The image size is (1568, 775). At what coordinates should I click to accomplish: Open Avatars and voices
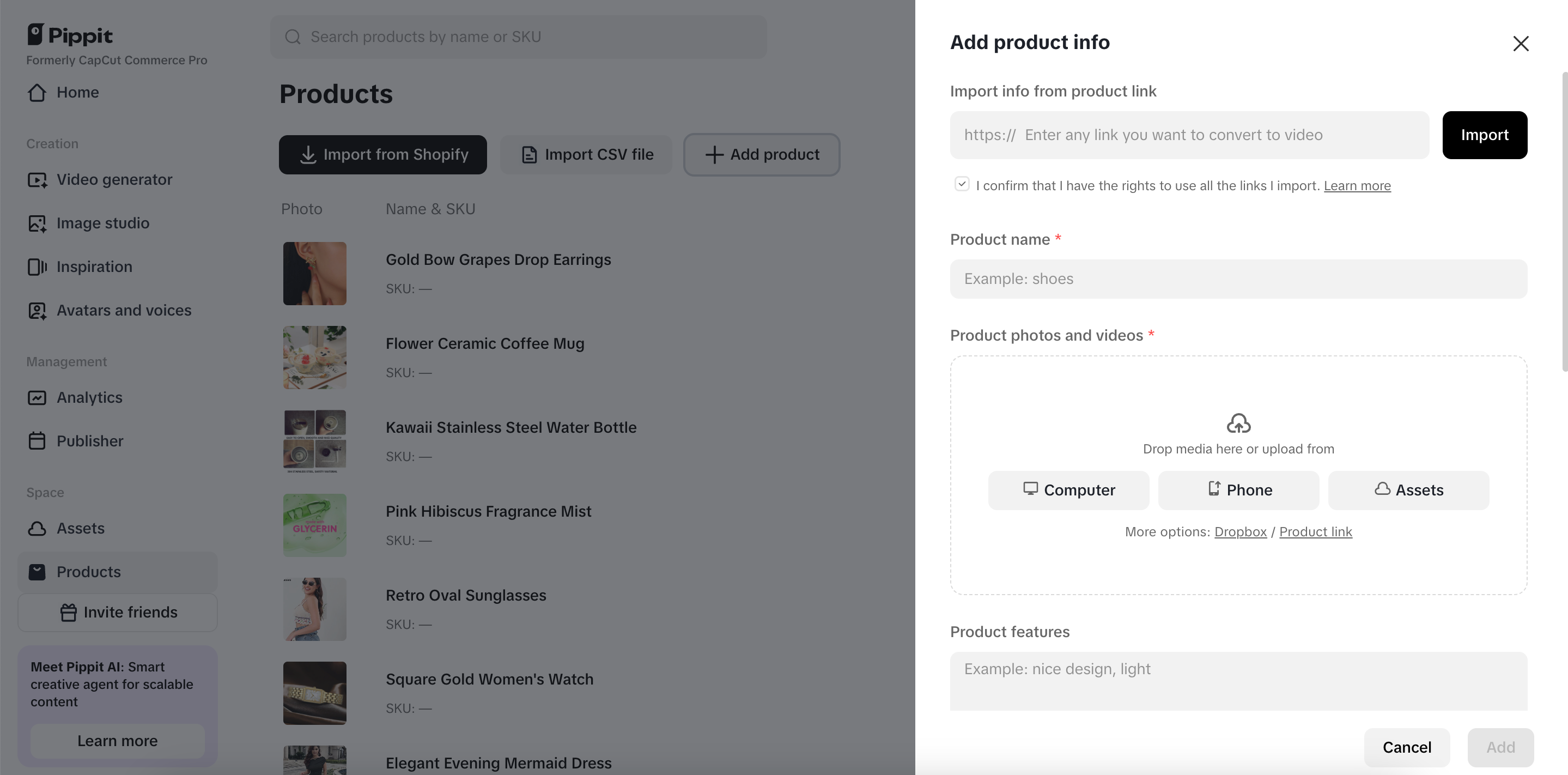point(124,310)
